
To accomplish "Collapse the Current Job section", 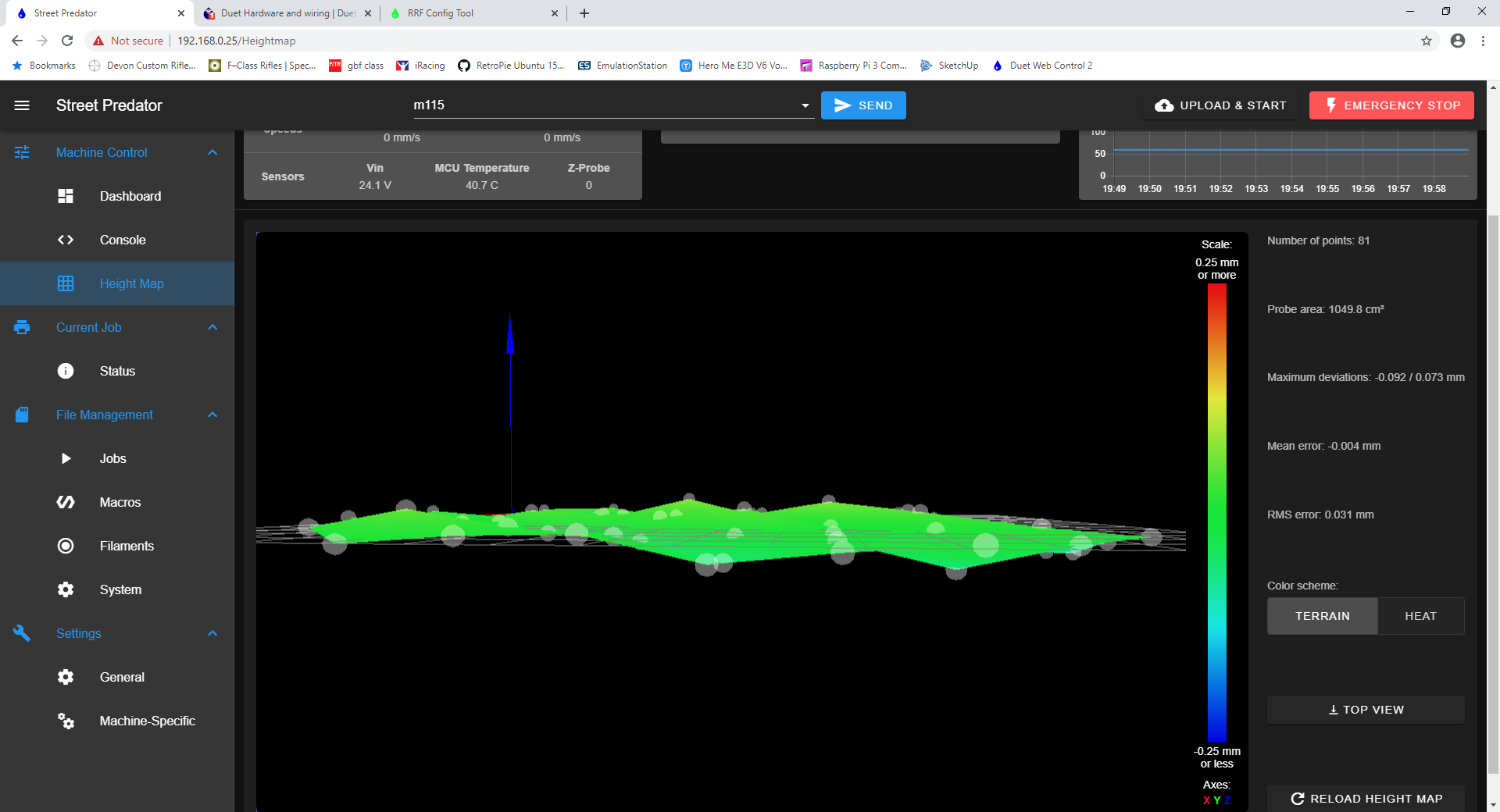I will tap(212, 327).
